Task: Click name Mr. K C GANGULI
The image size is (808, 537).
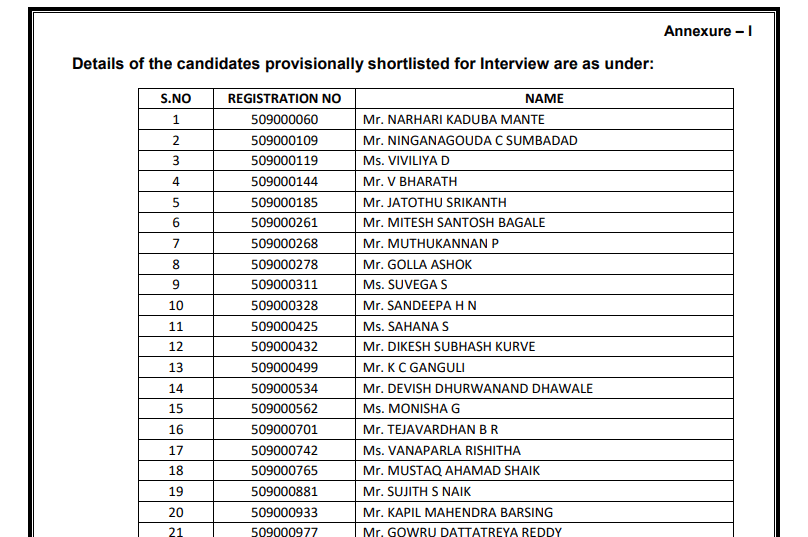Action: click(x=414, y=368)
